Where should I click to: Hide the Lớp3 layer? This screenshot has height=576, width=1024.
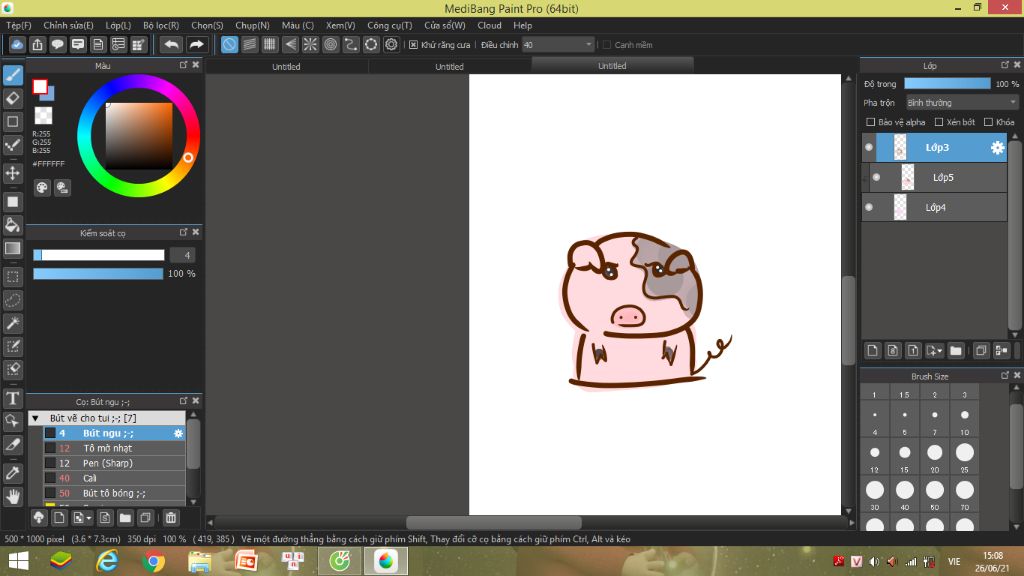click(x=869, y=148)
